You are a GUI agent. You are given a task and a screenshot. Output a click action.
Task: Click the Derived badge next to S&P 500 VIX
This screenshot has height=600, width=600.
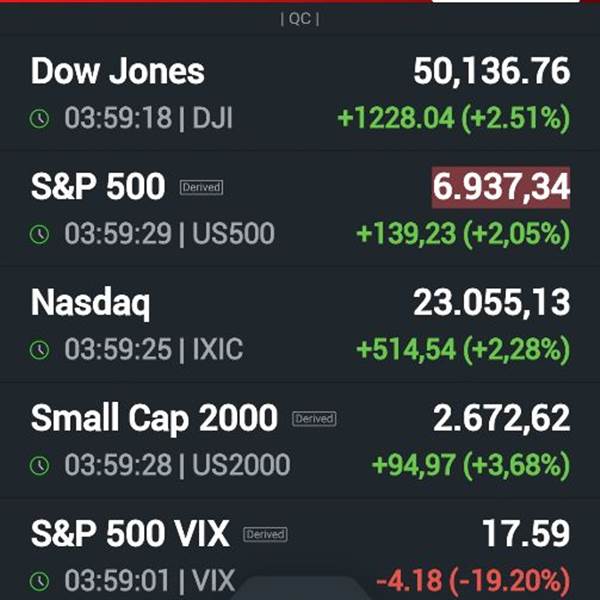click(x=265, y=535)
